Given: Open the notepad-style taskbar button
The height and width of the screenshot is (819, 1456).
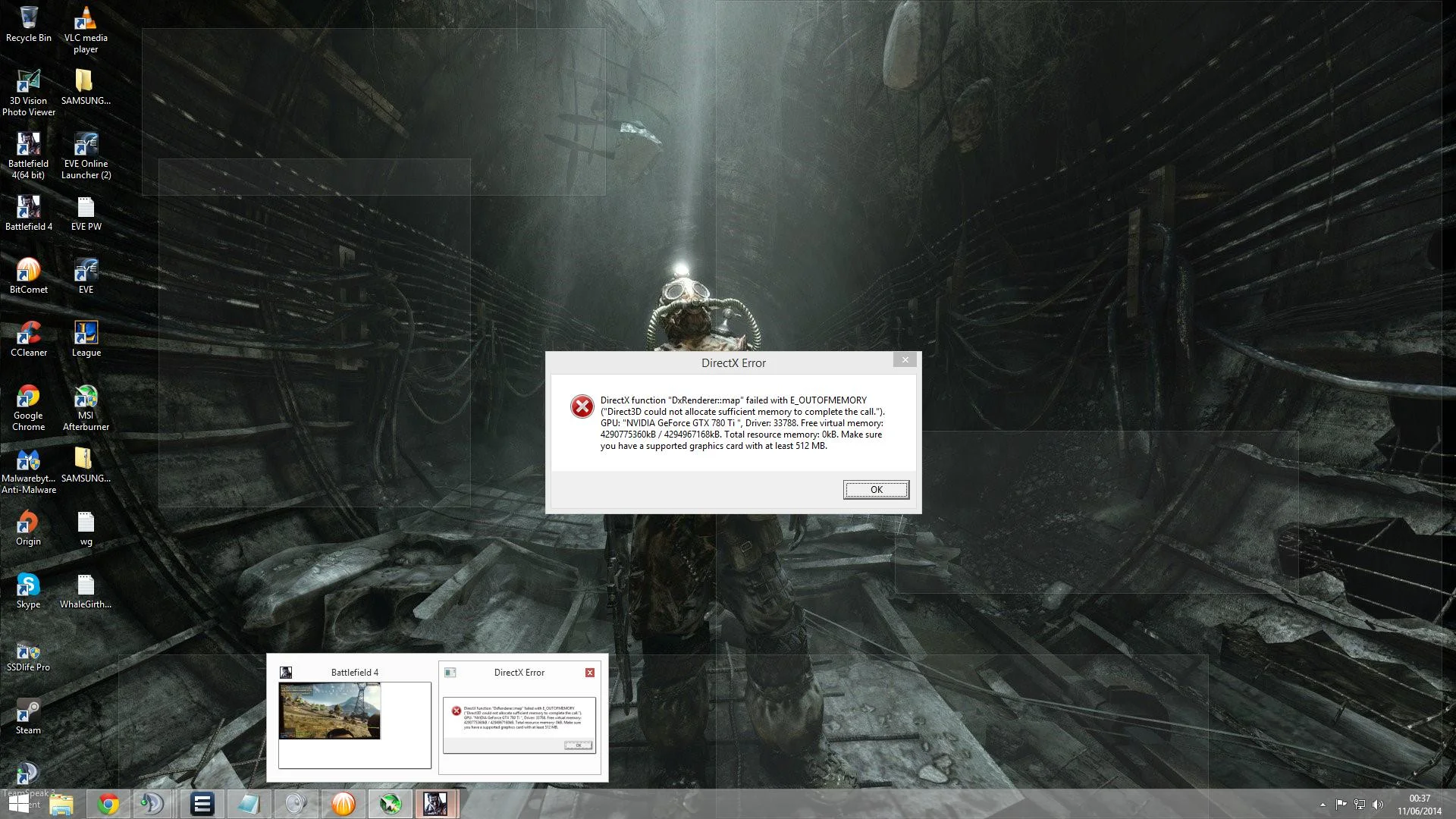Looking at the screenshot, I should 249,804.
